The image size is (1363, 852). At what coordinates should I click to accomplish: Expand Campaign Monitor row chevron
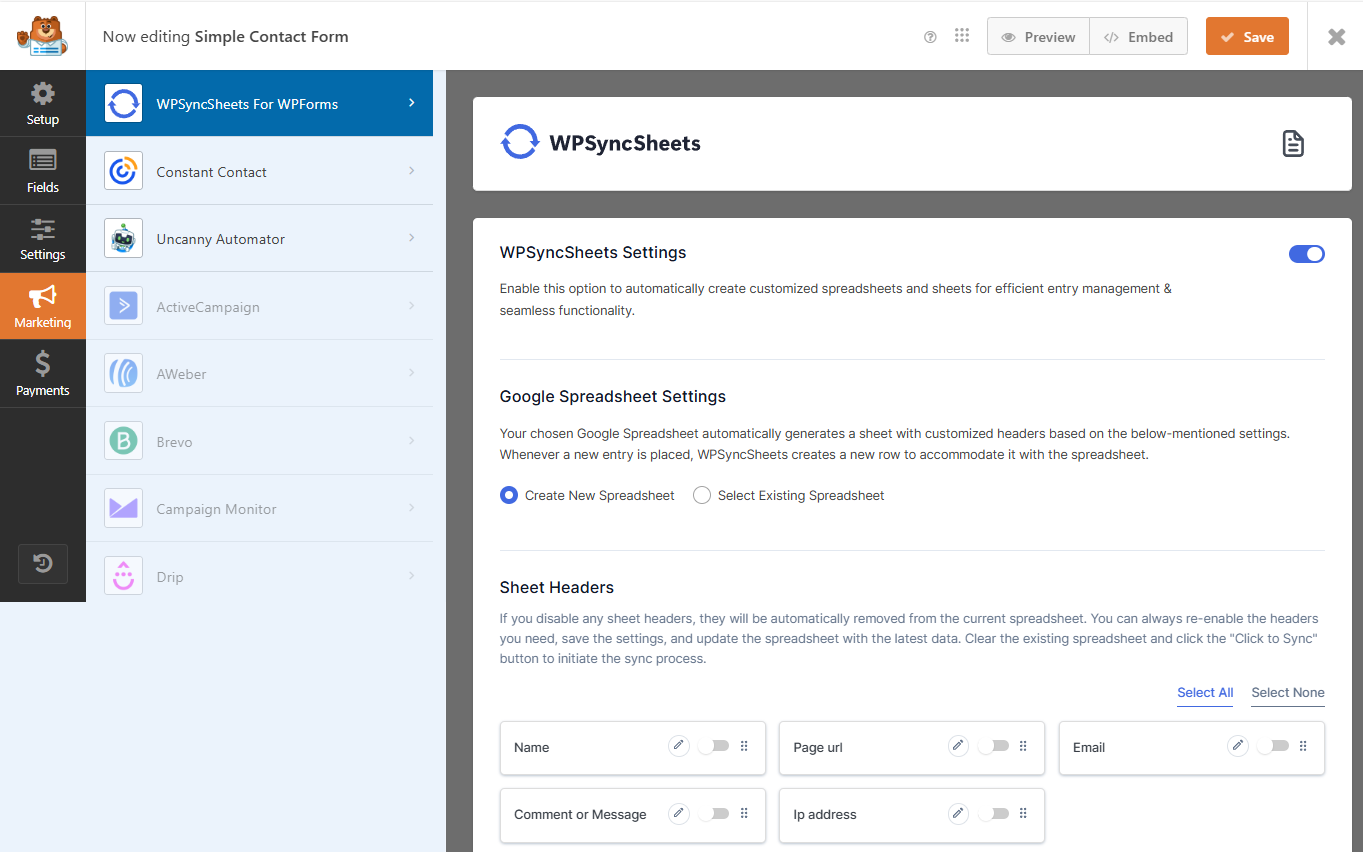tap(412, 508)
